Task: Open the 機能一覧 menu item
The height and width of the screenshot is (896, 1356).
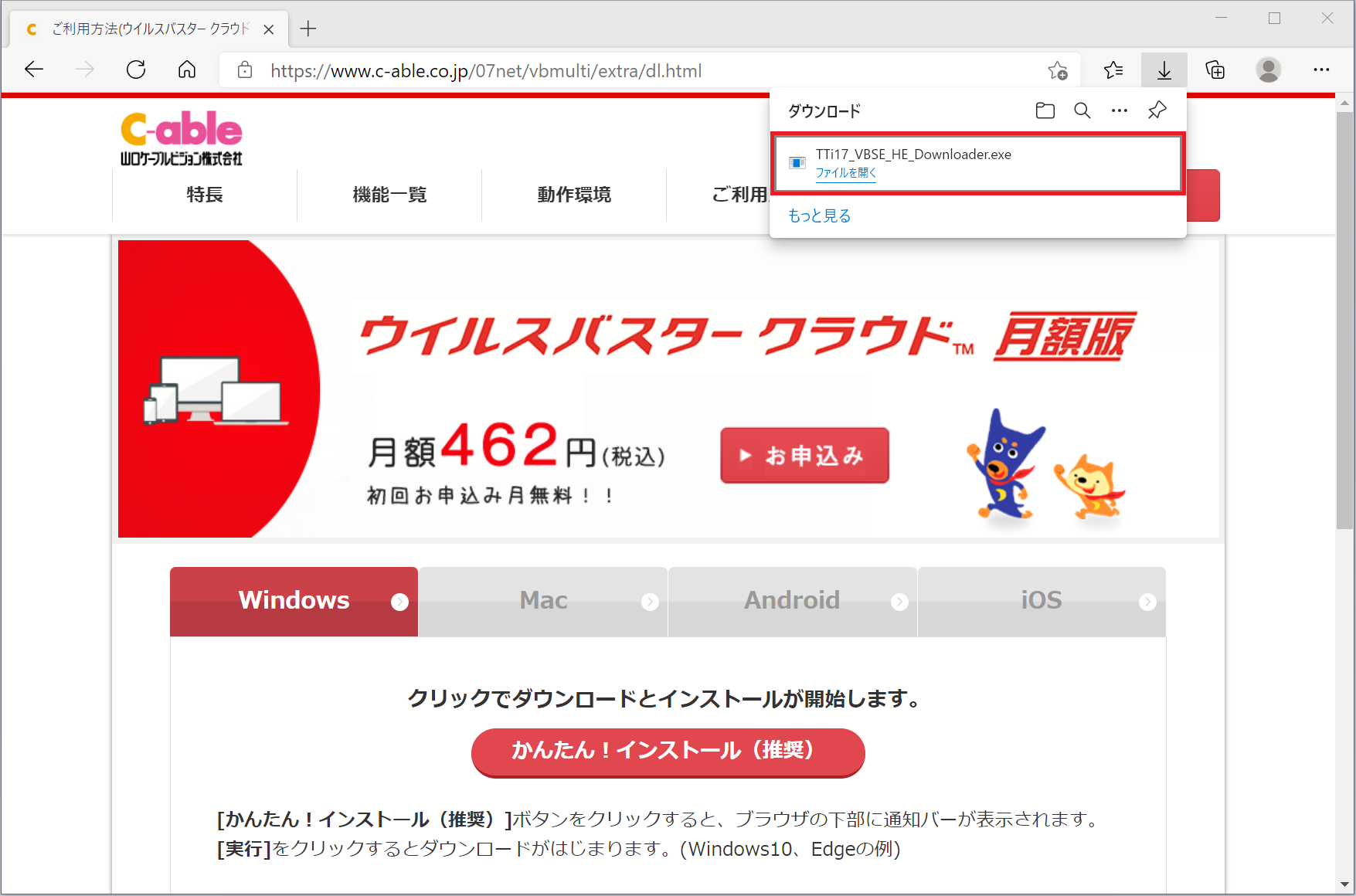Action: point(389,195)
